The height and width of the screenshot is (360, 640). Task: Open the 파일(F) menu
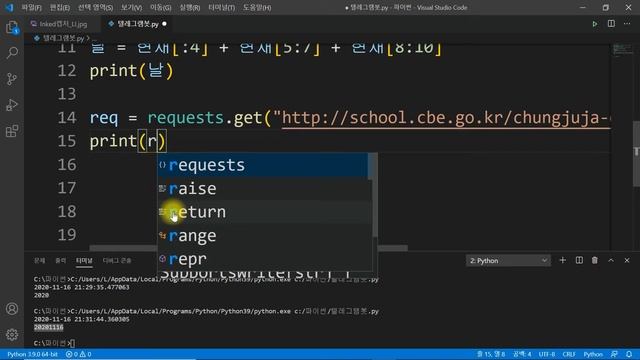coord(31,8)
